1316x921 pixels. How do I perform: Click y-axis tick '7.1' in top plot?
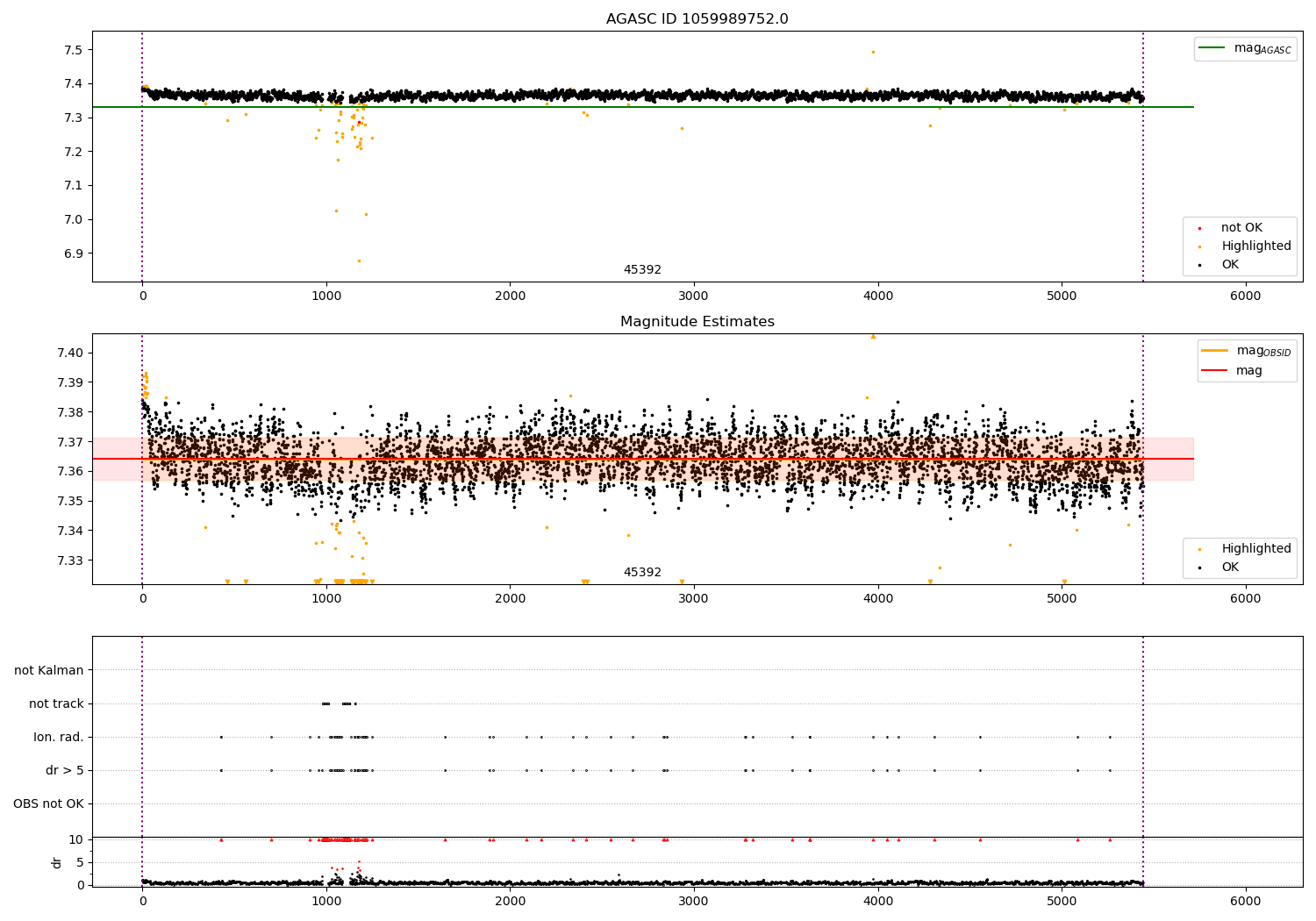[74, 185]
